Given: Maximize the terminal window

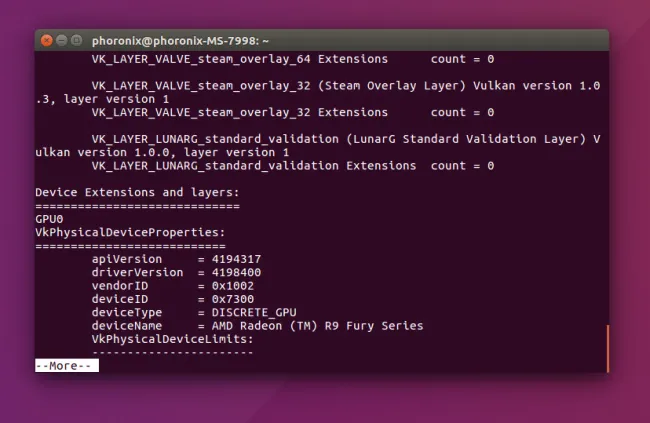Looking at the screenshot, I should click(76, 40).
